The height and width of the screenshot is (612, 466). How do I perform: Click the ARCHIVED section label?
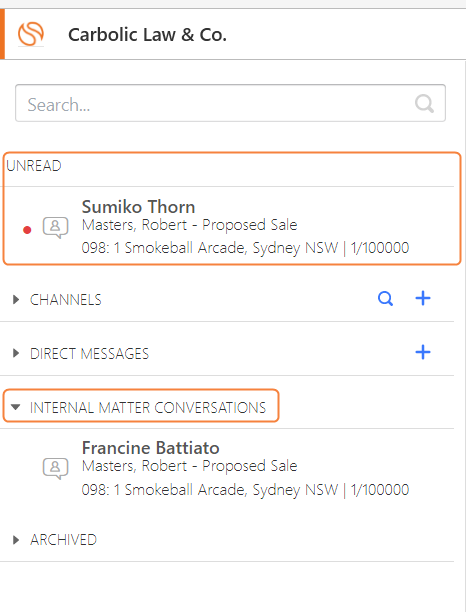tap(63, 540)
